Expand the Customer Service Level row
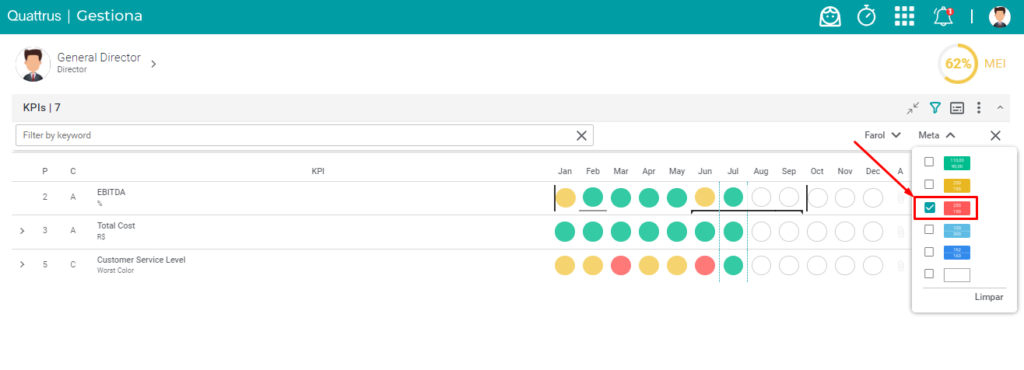The width and height of the screenshot is (1024, 370). 22,265
